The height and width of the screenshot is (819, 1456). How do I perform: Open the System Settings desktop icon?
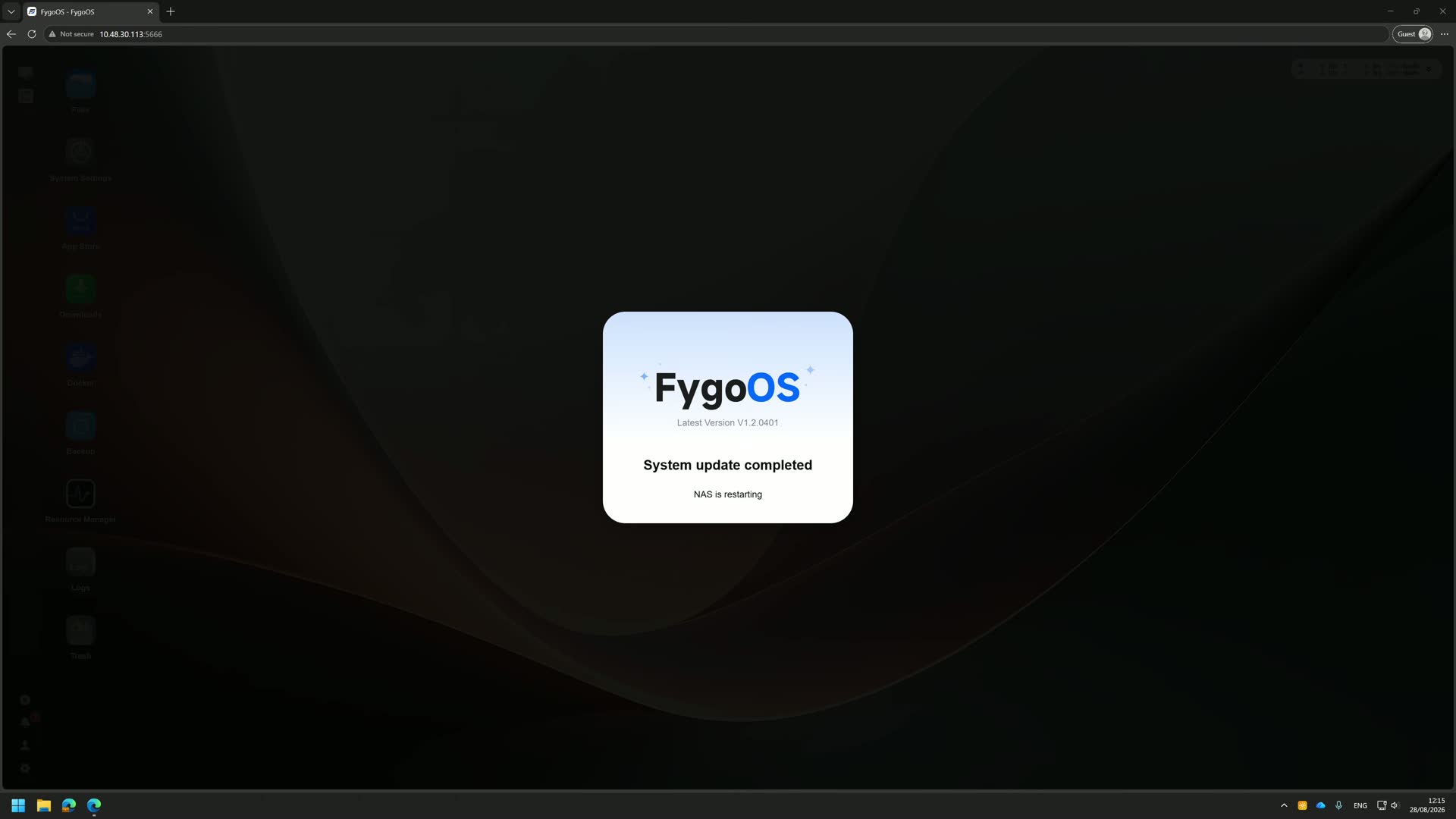[80, 152]
